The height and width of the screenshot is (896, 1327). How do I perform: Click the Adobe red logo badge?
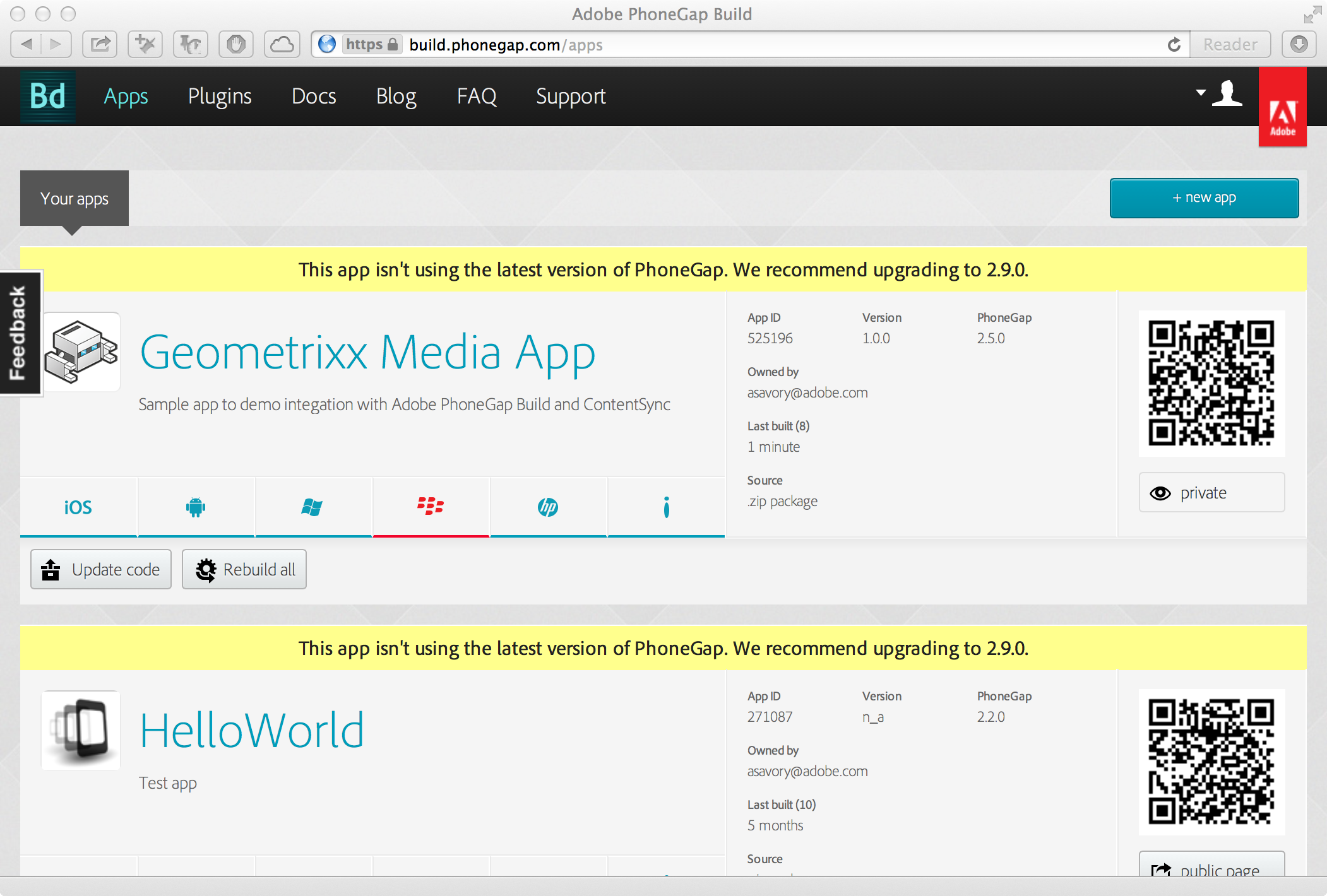pos(1282,107)
